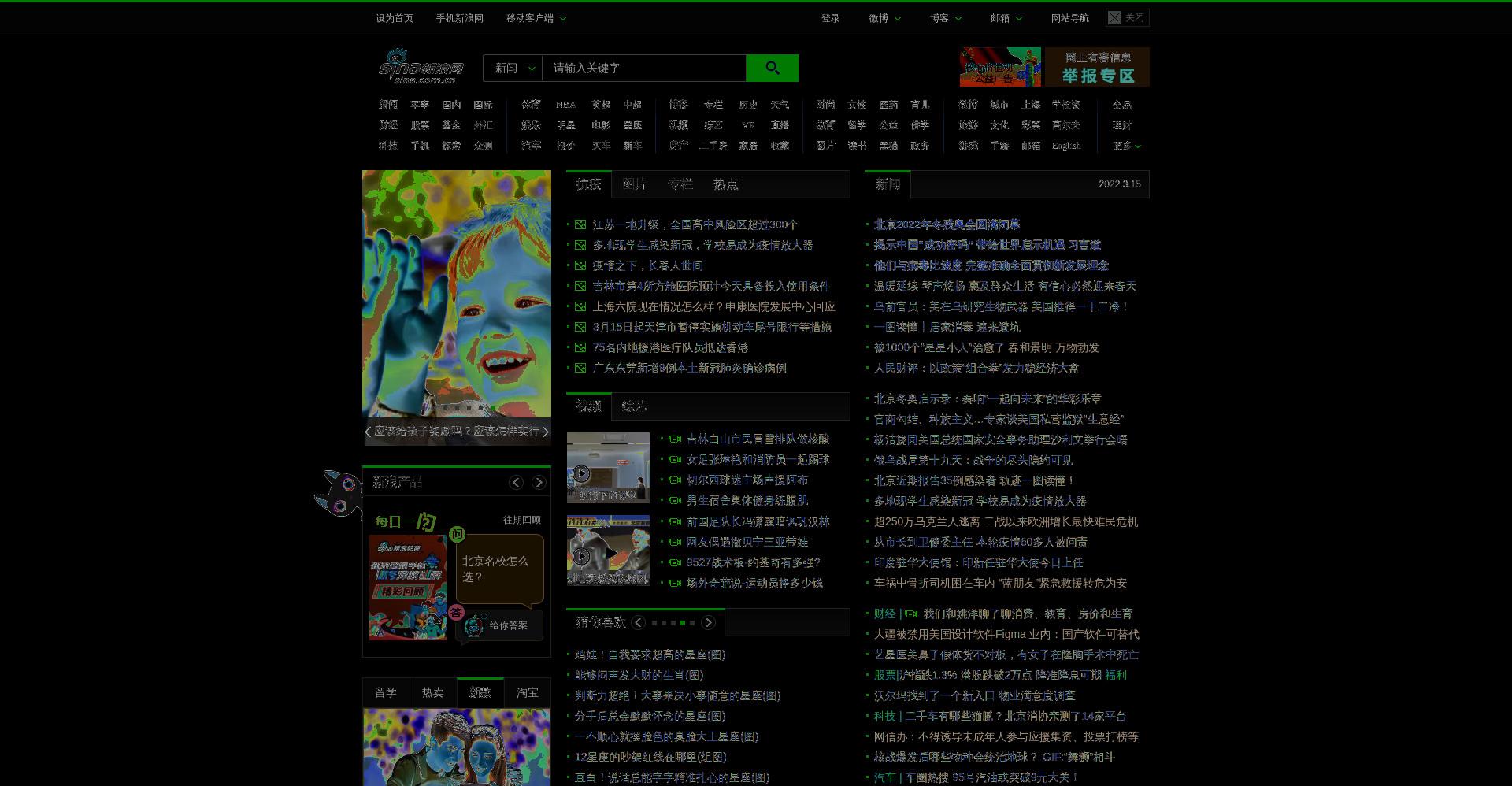This screenshot has height=786, width=1512.
Task: Open the 新闻 search category dropdown
Action: (x=513, y=68)
